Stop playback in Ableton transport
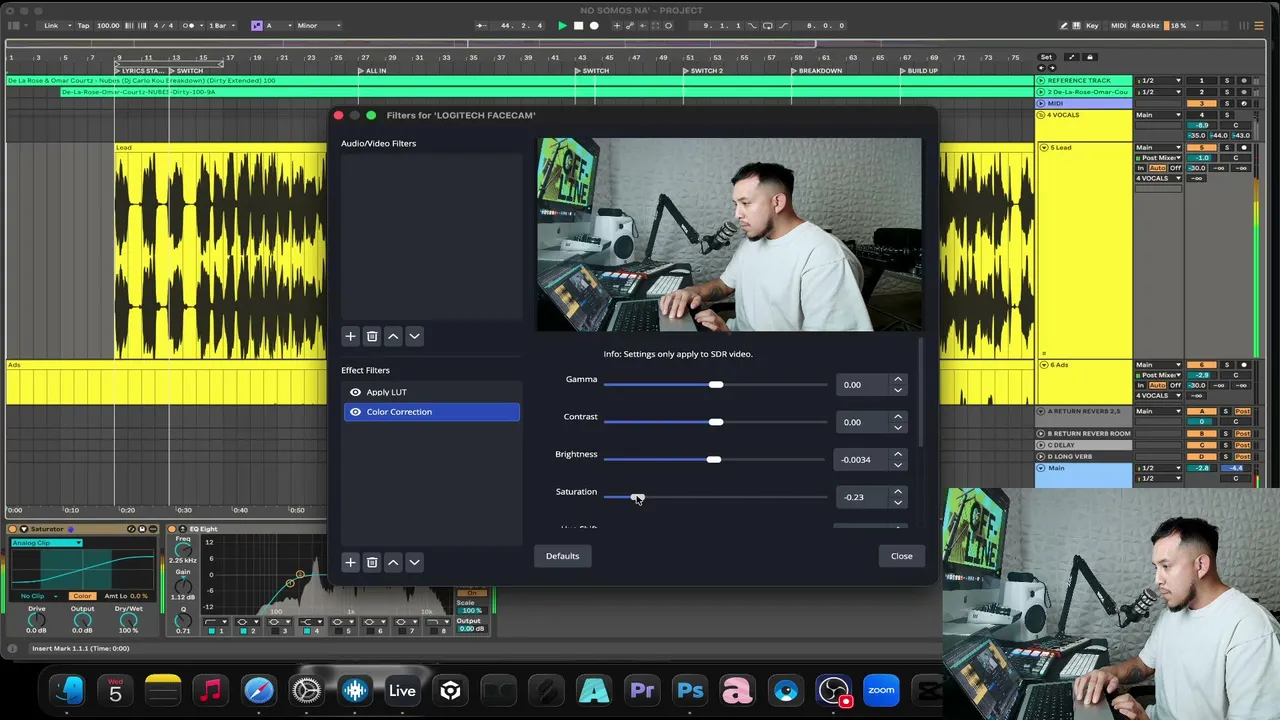This screenshot has width=1280, height=720. tap(578, 25)
